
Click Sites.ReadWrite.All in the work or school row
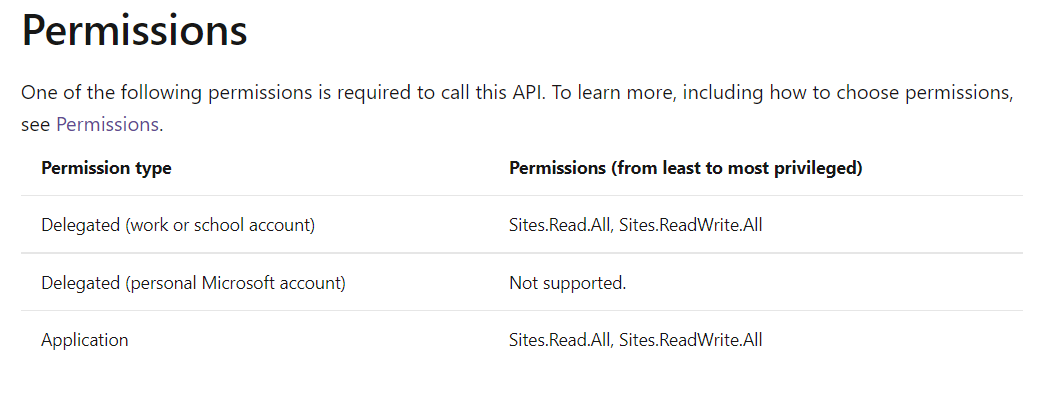(x=690, y=225)
